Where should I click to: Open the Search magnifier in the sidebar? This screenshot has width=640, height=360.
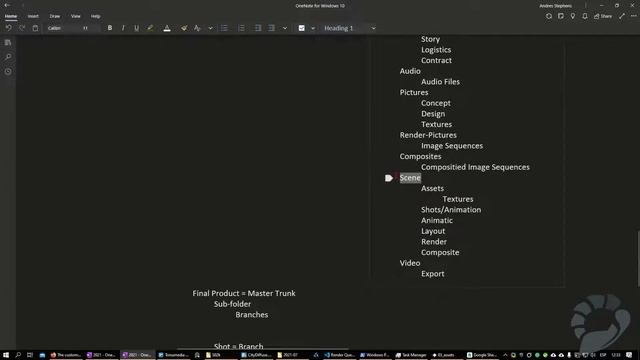click(8, 57)
